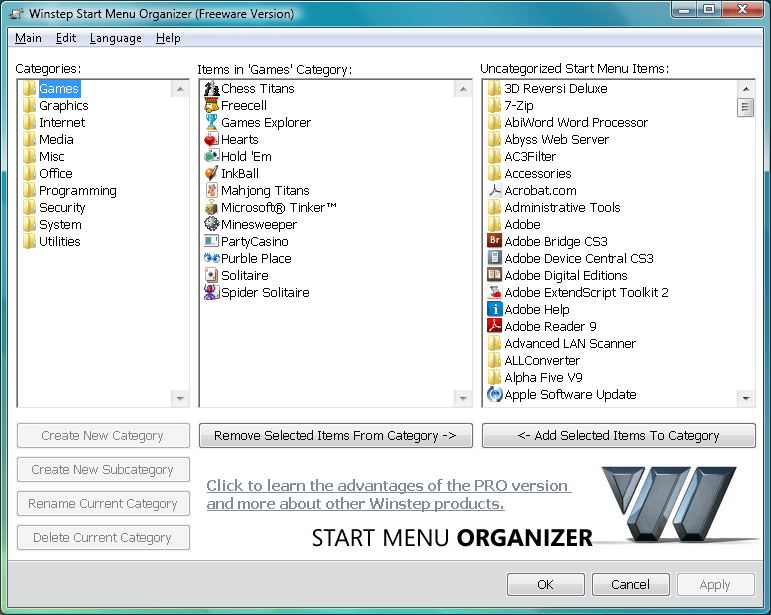771x615 pixels.
Task: Click the 7-Zip folder icon
Action: click(494, 105)
